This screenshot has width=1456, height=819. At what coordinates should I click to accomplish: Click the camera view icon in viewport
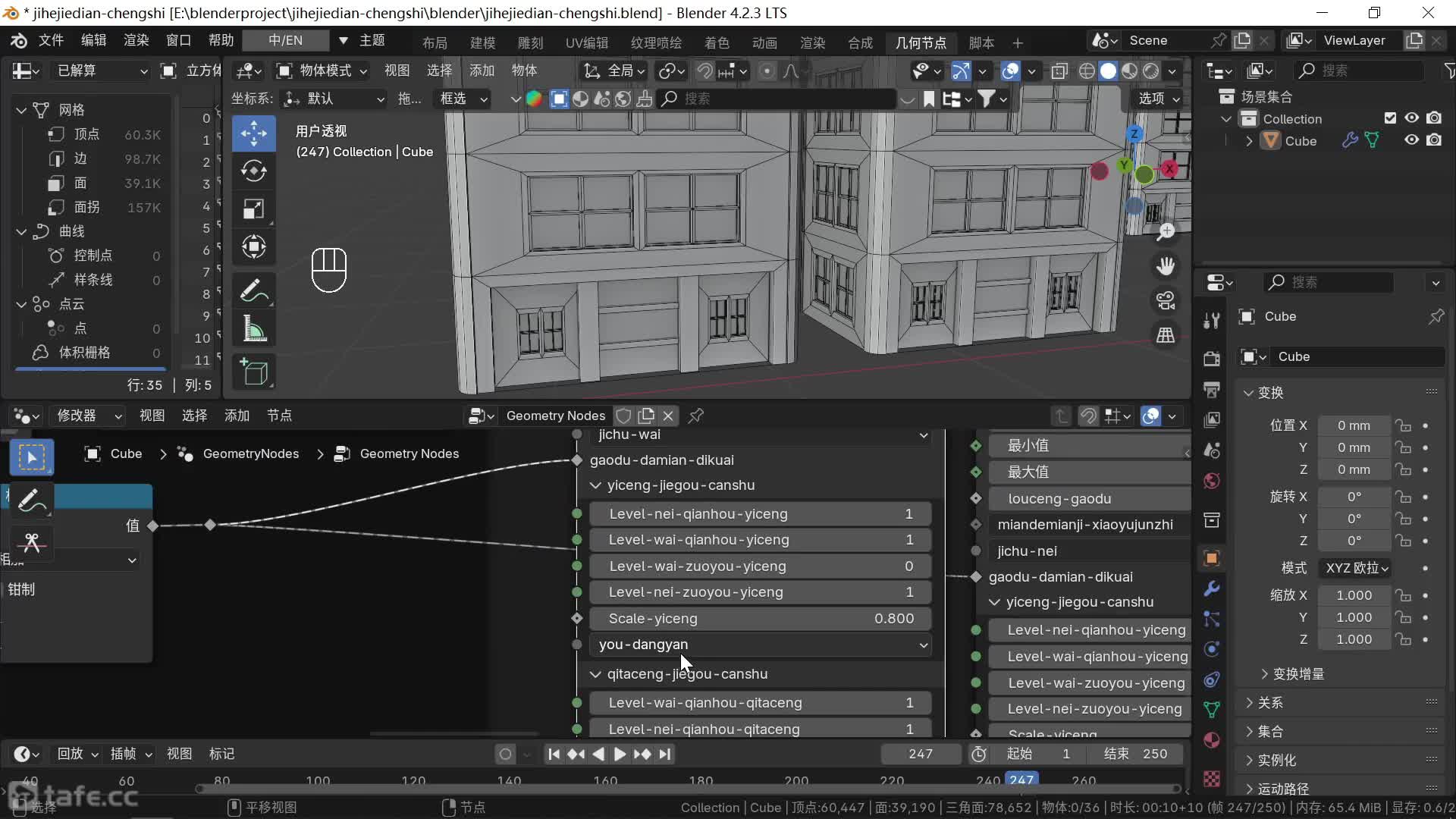click(1166, 300)
